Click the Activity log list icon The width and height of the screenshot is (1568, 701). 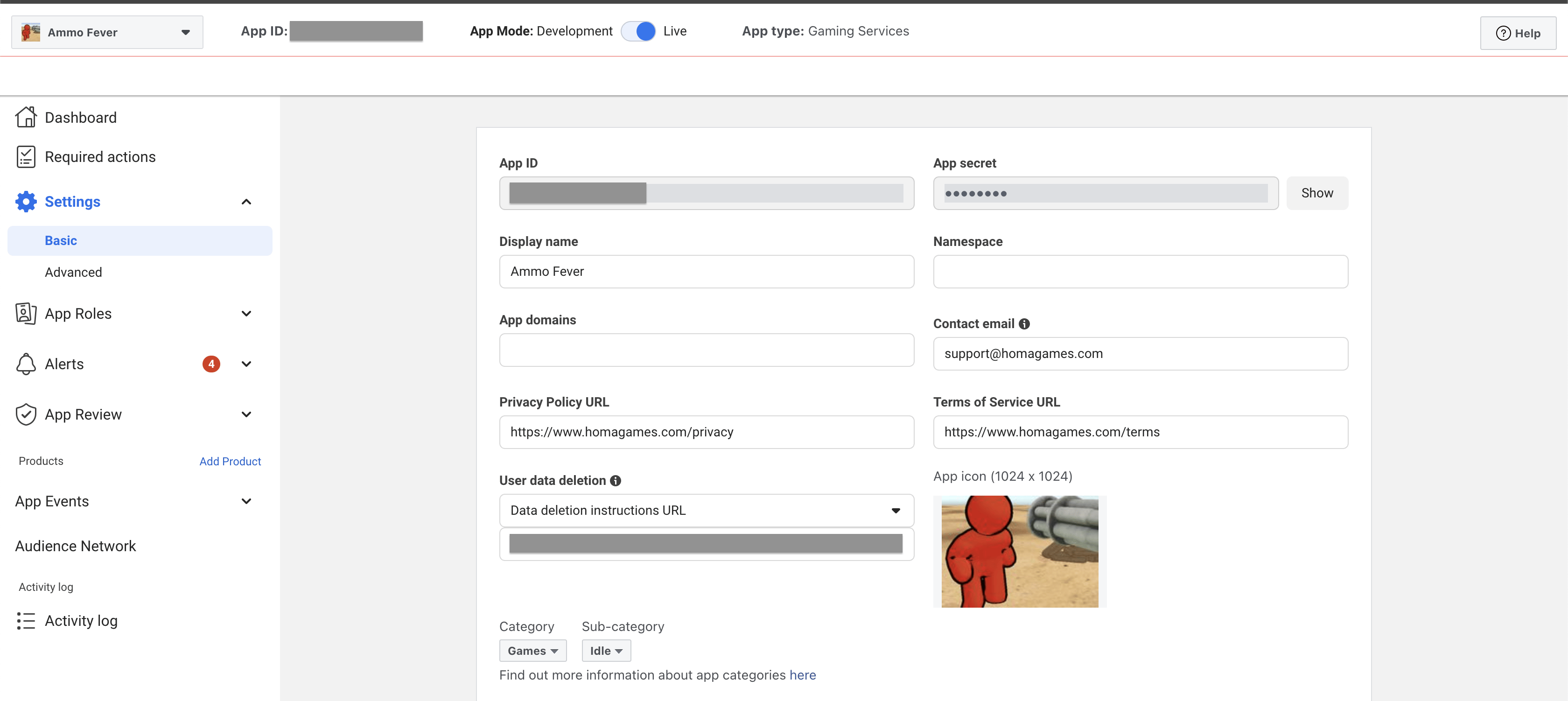(26, 621)
